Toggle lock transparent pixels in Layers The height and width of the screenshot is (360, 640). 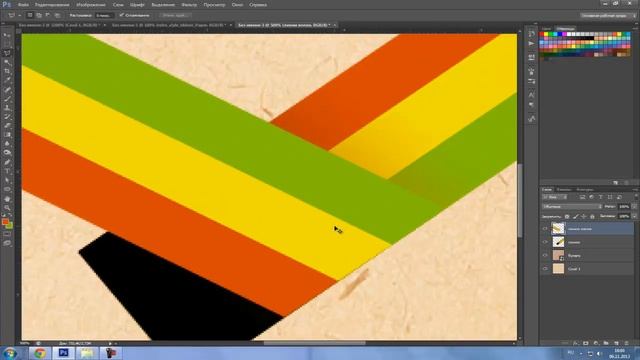point(567,216)
